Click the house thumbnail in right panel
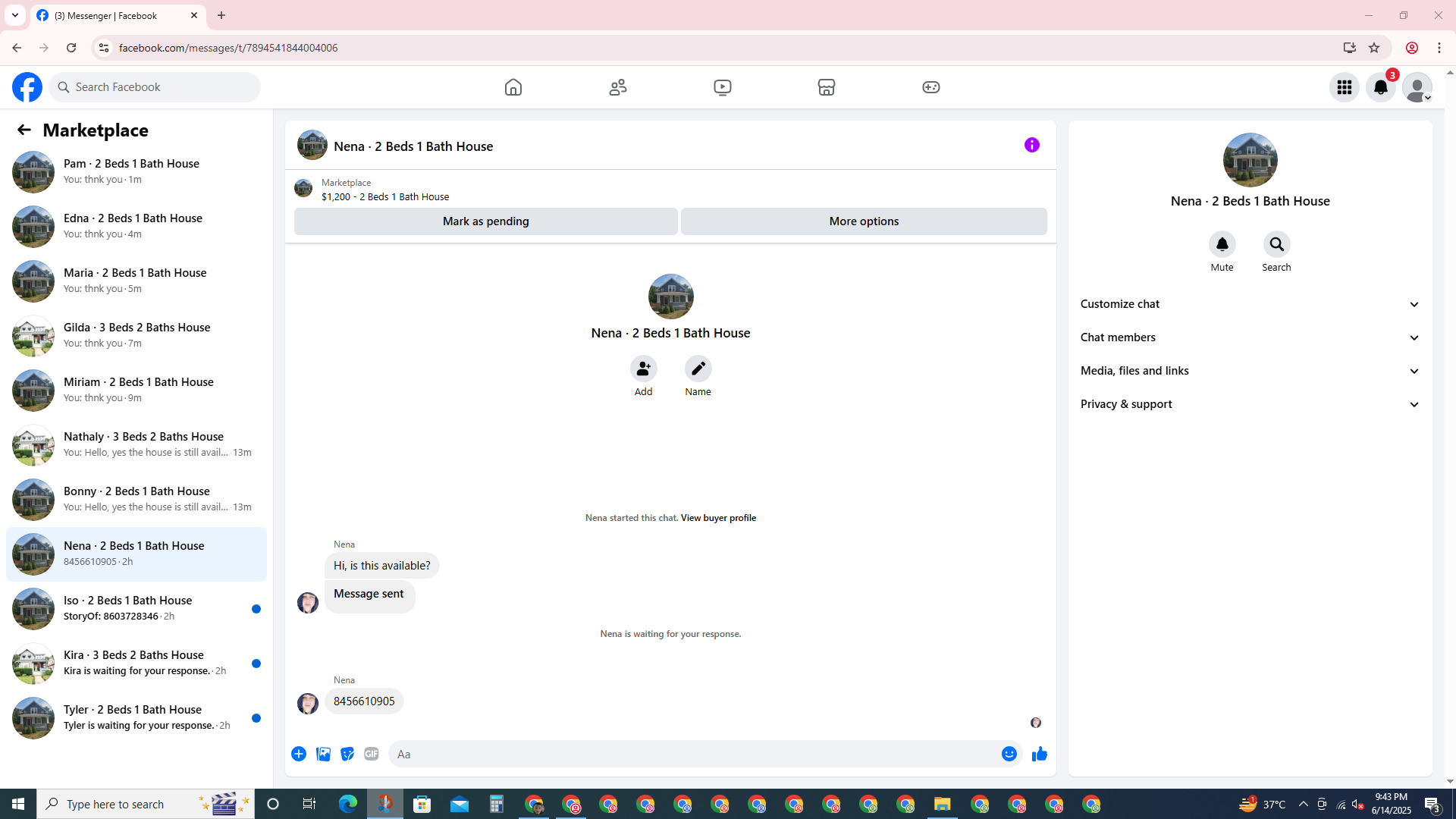The height and width of the screenshot is (819, 1456). point(1250,160)
